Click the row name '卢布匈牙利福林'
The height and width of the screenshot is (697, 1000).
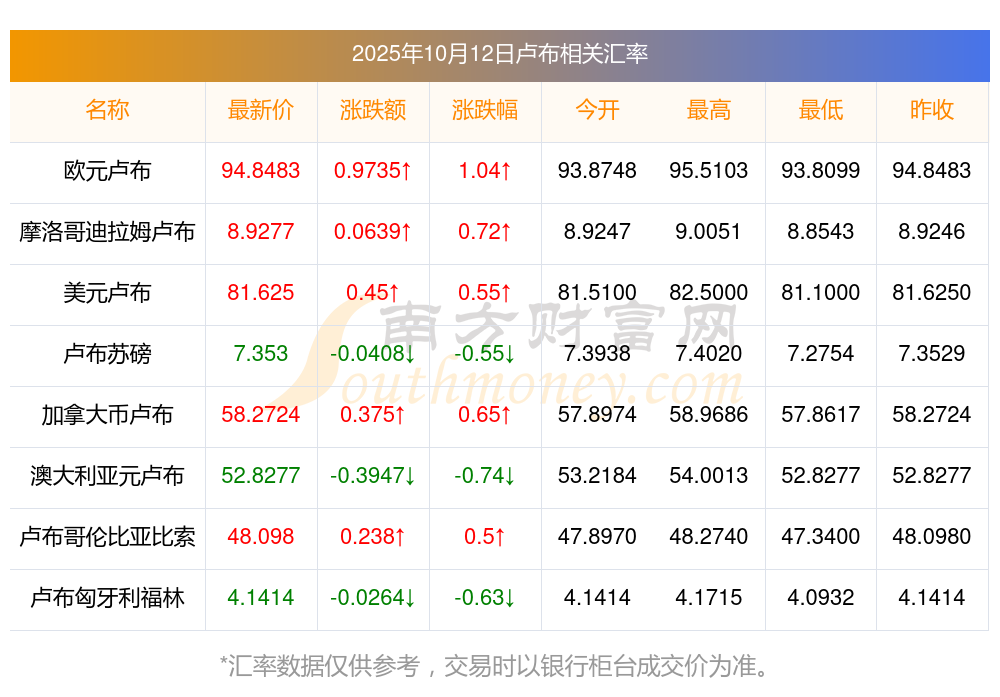pyautogui.click(x=107, y=598)
